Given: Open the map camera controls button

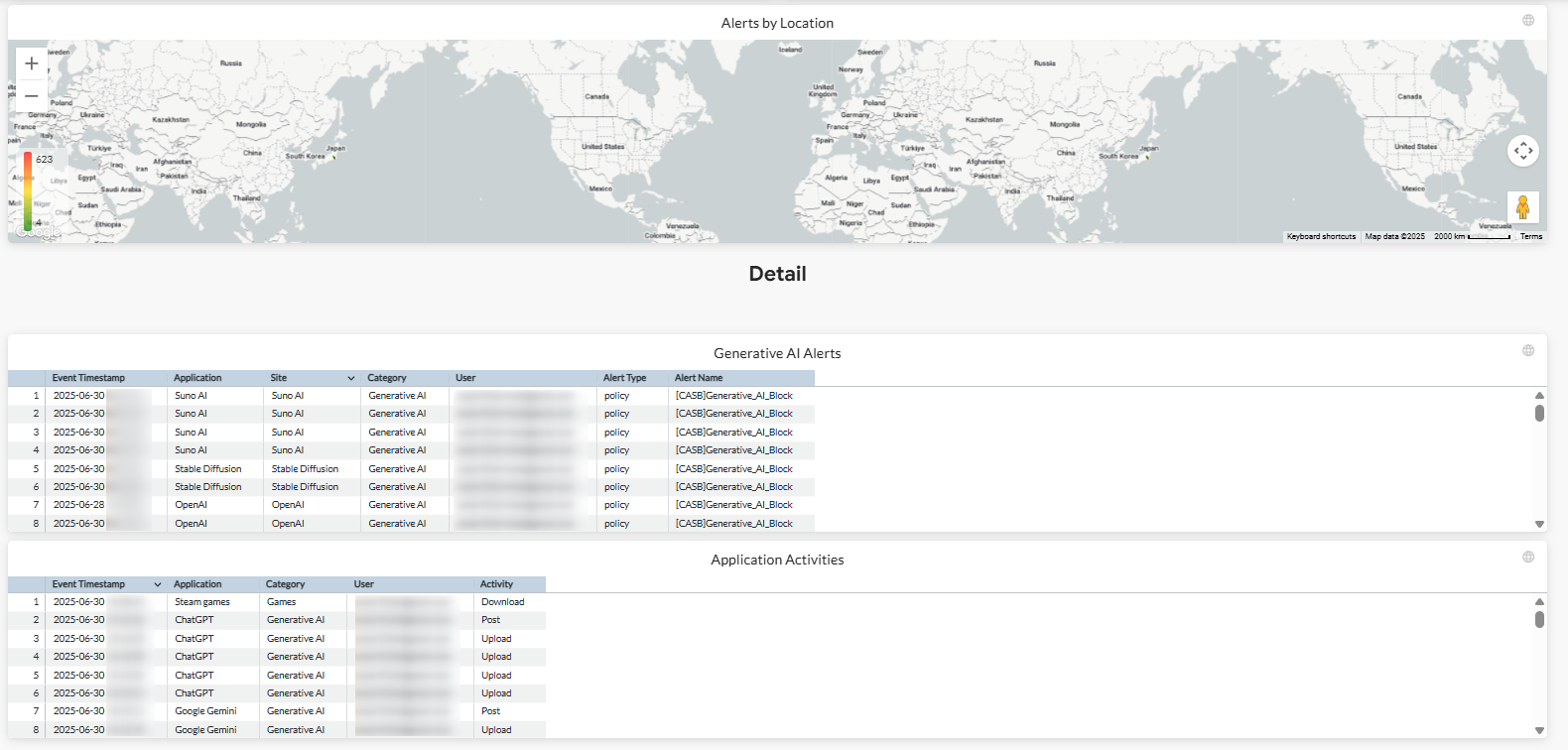Looking at the screenshot, I should tap(1523, 151).
